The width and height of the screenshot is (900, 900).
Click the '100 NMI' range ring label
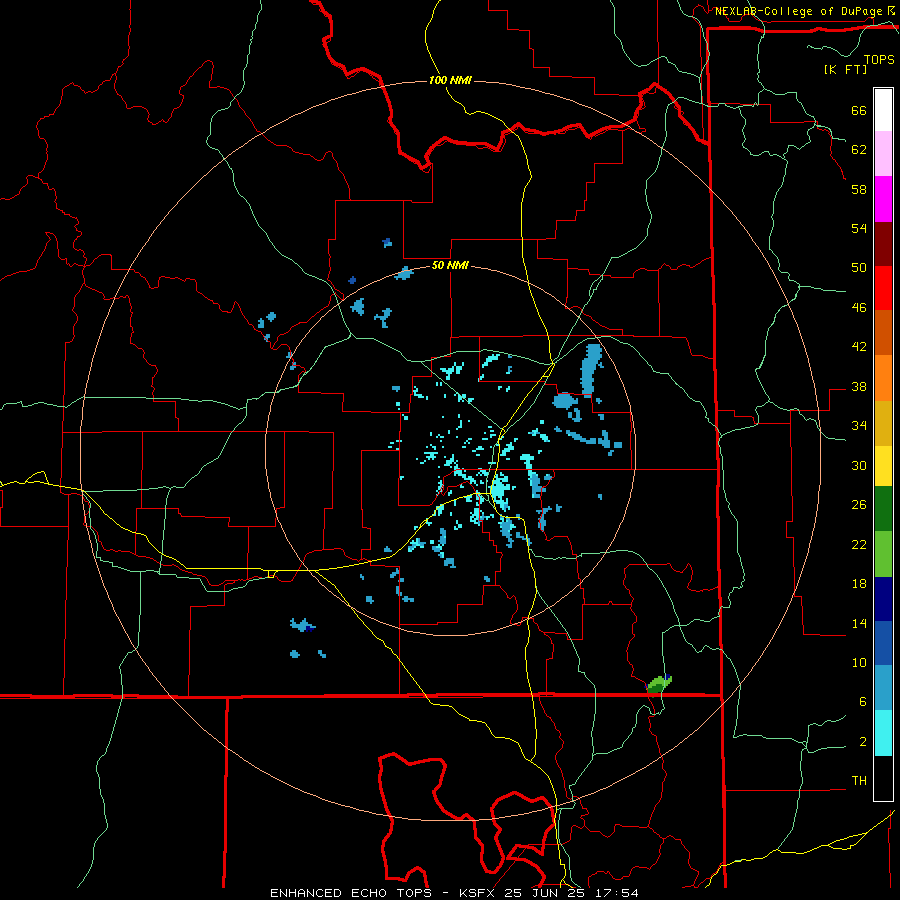point(450,80)
